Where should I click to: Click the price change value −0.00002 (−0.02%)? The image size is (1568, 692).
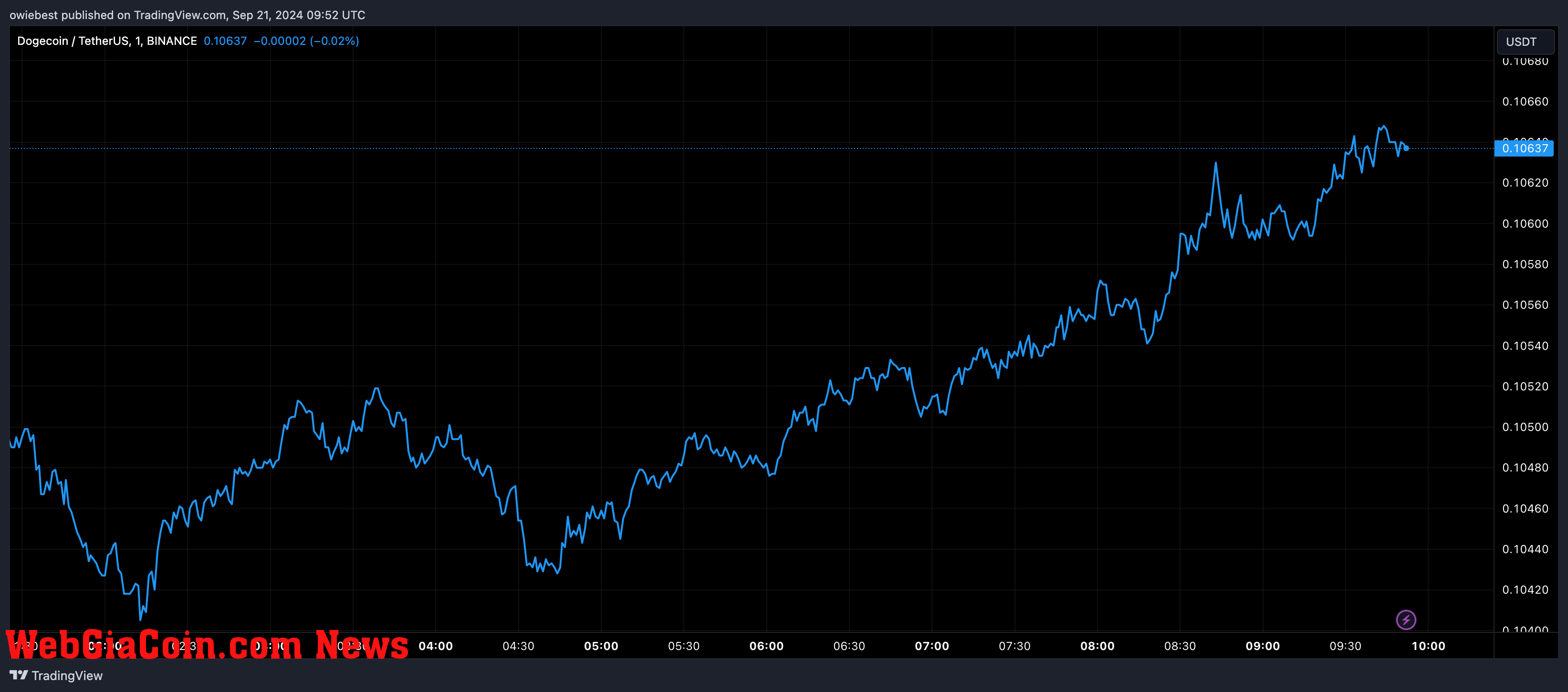(x=306, y=41)
